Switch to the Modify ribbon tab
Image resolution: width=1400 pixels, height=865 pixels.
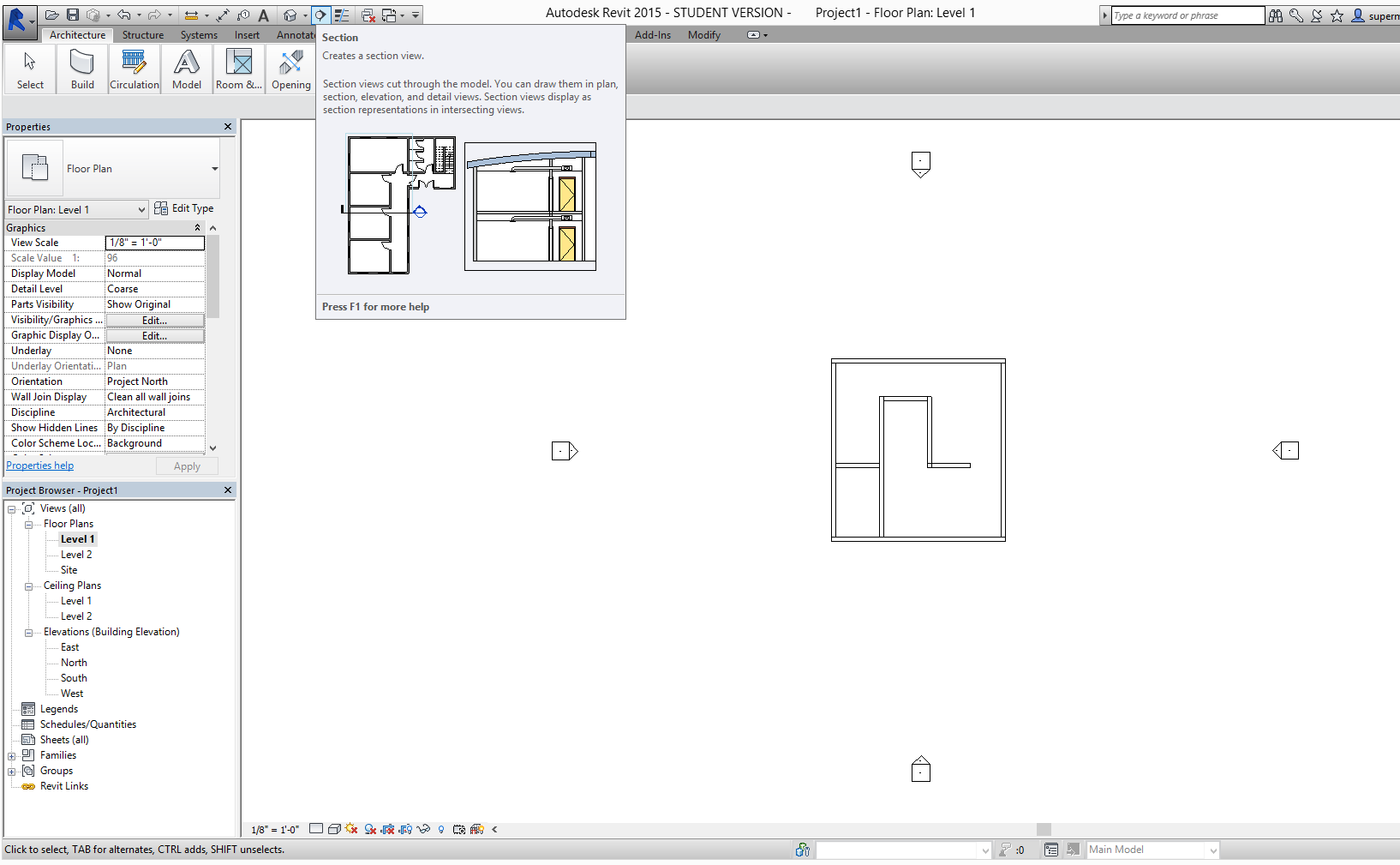[x=704, y=35]
